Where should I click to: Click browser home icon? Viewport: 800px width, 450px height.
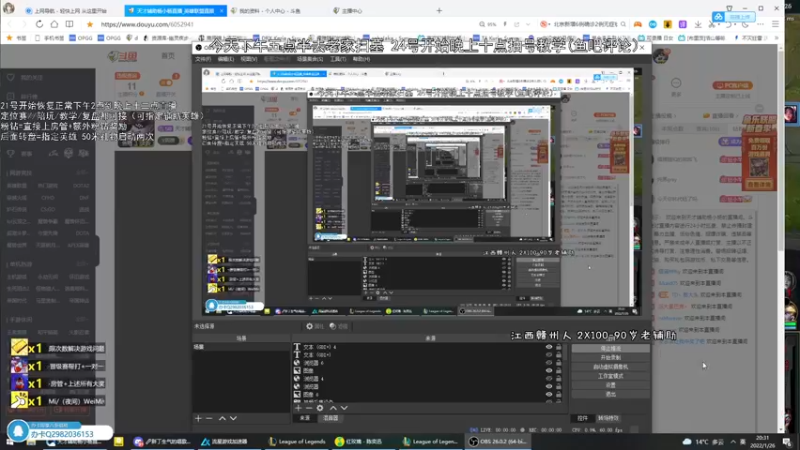pos(54,24)
